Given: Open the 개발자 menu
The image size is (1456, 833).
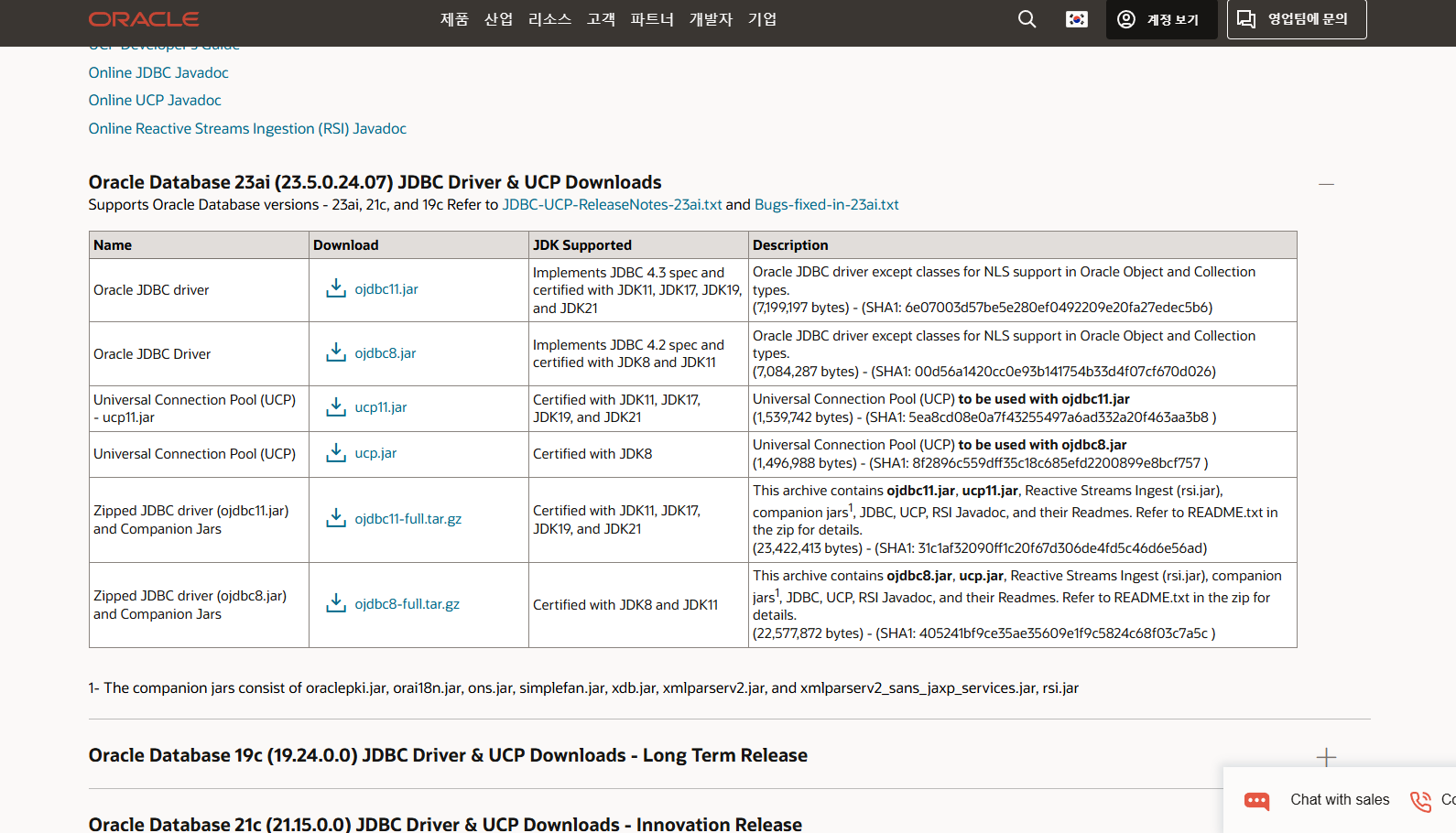Looking at the screenshot, I should click(x=711, y=19).
